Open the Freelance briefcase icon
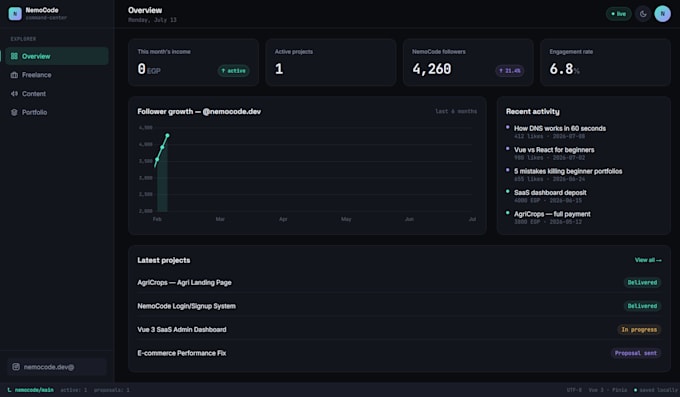The image size is (680, 397). click(x=14, y=75)
